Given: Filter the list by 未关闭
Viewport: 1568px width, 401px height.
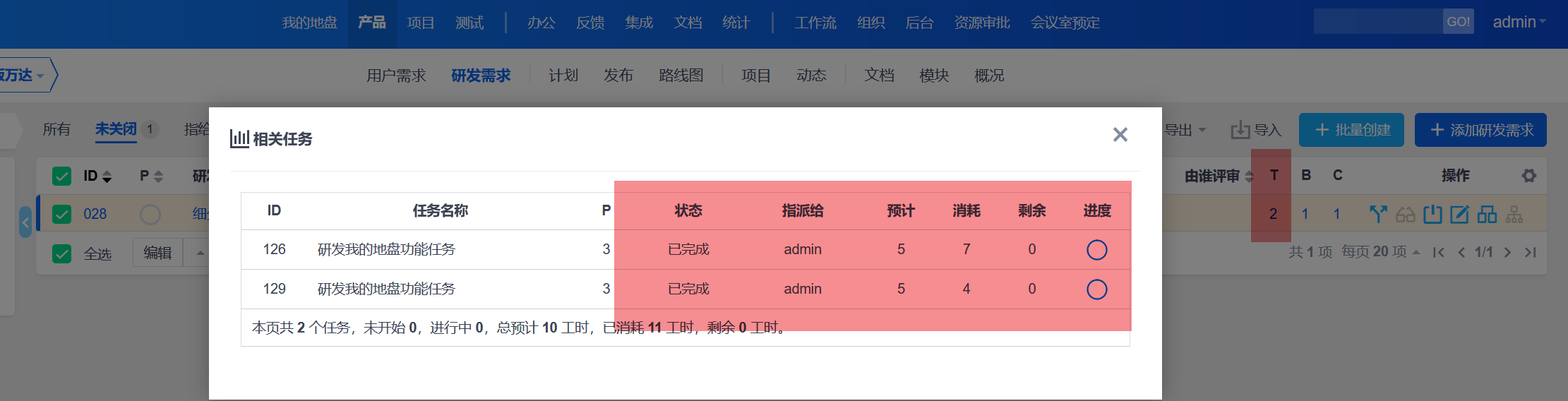Looking at the screenshot, I should coord(116,129).
